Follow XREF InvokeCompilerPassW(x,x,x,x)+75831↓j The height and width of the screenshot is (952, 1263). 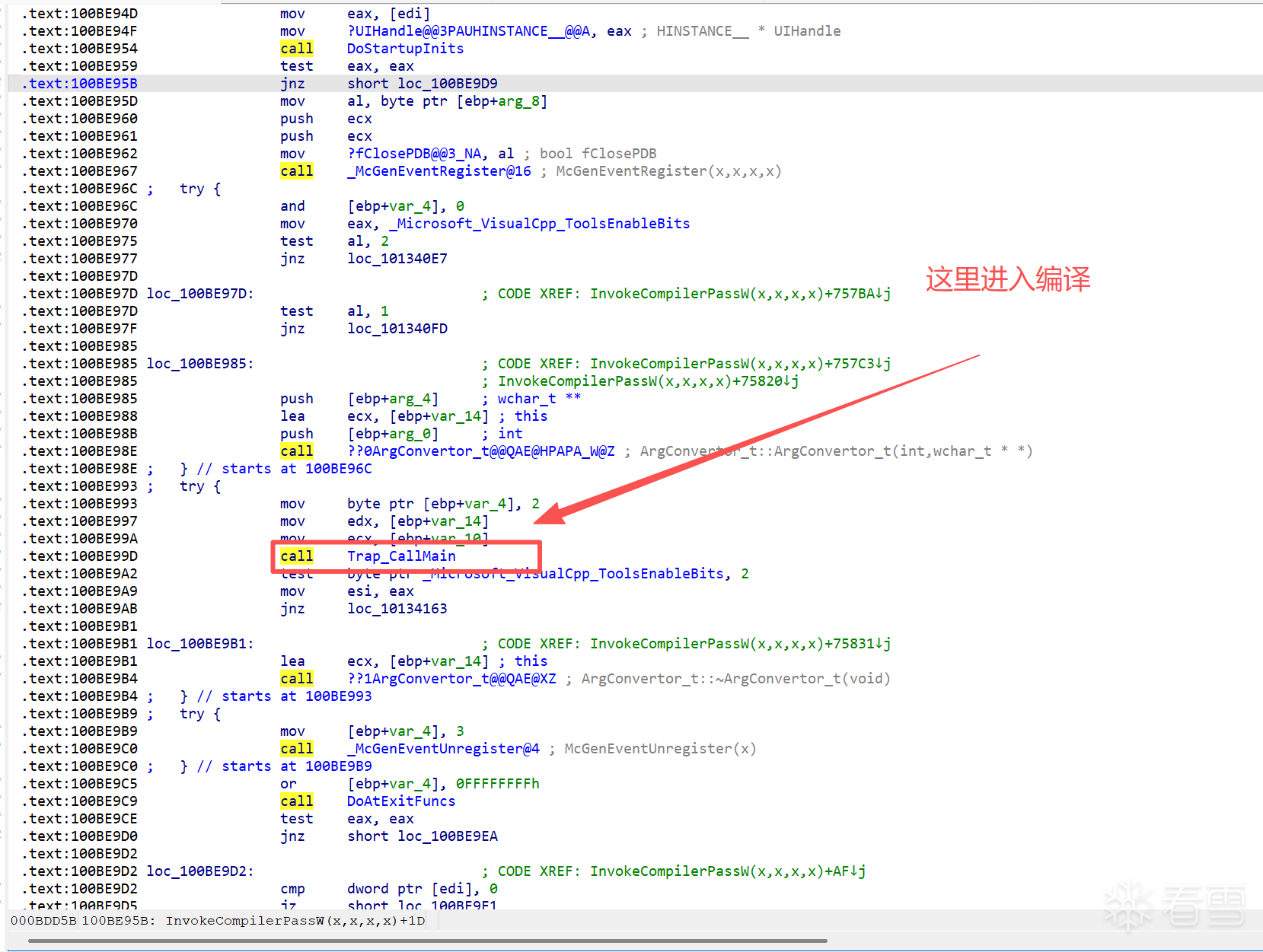[x=740, y=644]
